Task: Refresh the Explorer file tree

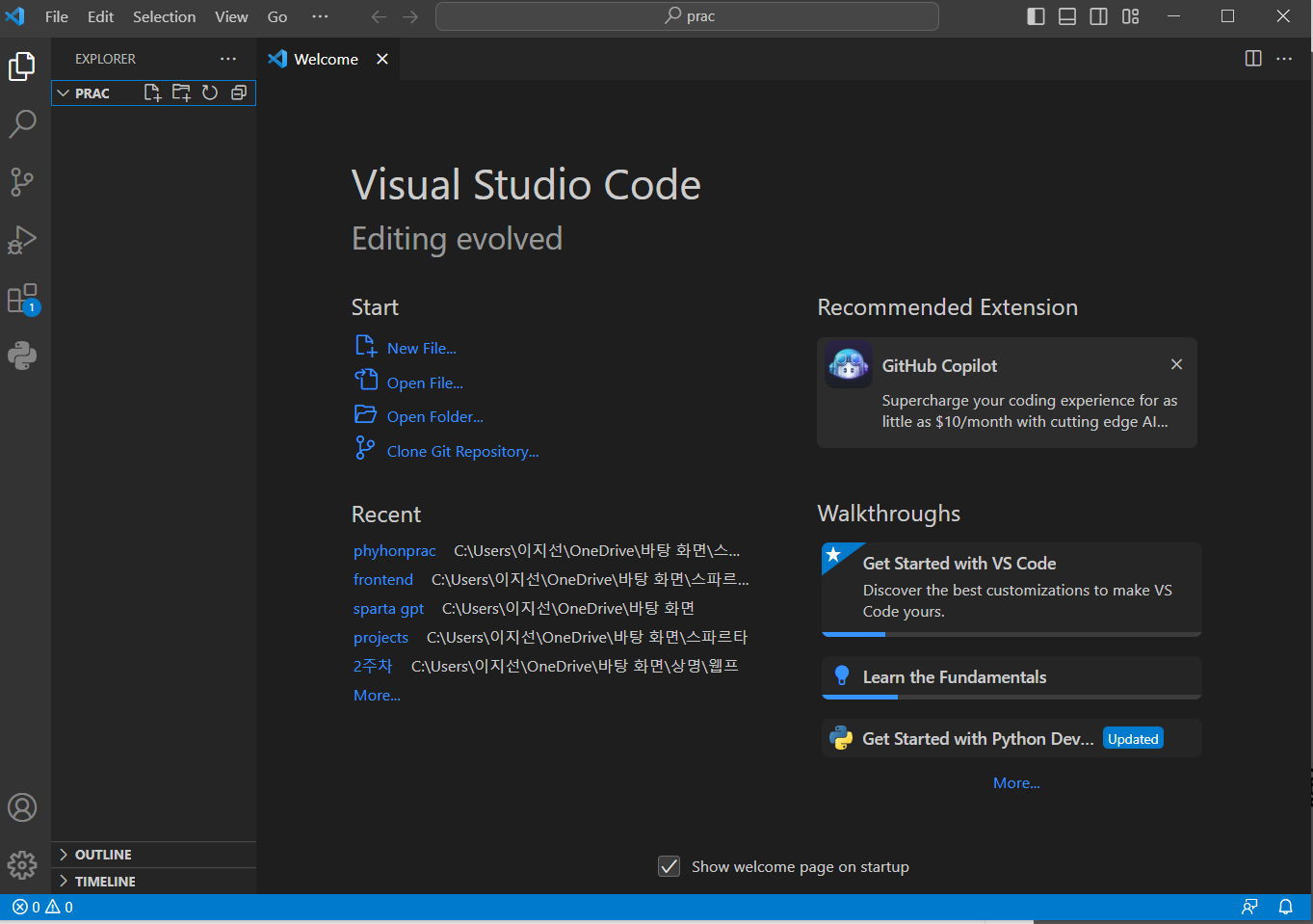Action: [x=210, y=92]
